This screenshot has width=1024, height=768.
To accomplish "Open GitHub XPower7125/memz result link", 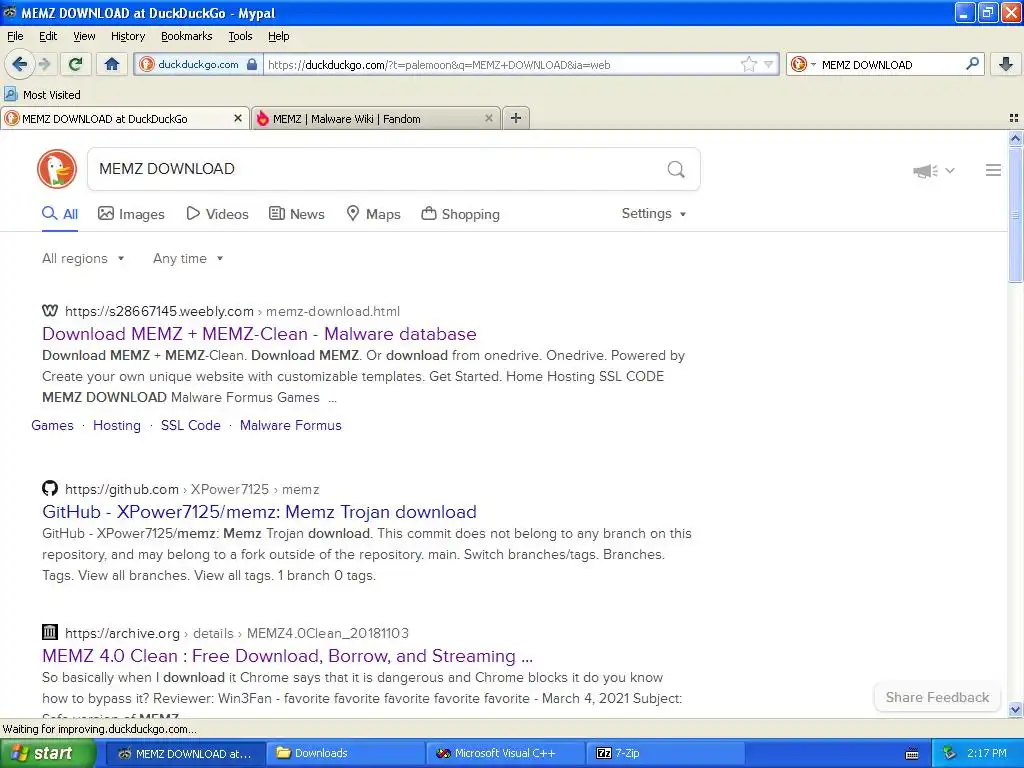I will 259,512.
